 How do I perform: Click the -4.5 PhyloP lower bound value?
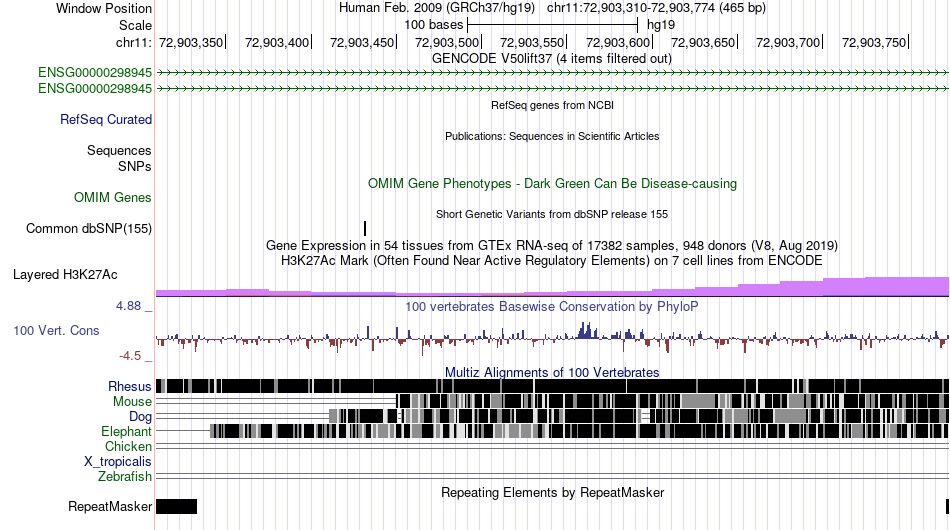[x=130, y=356]
